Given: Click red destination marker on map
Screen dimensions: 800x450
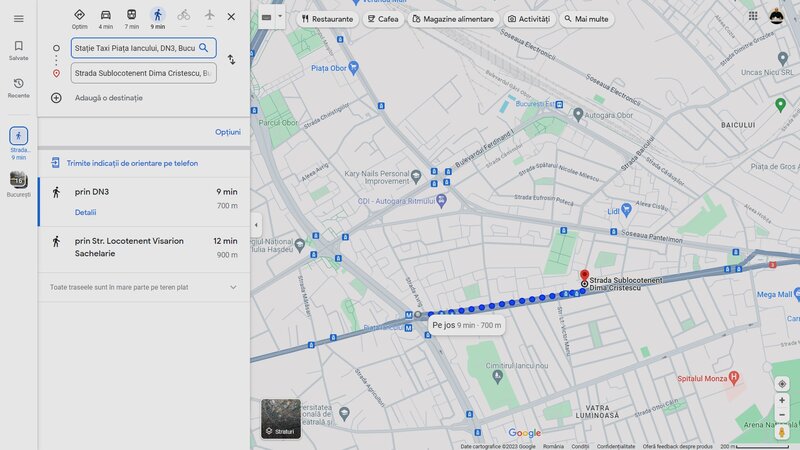Looking at the screenshot, I should click(584, 276).
